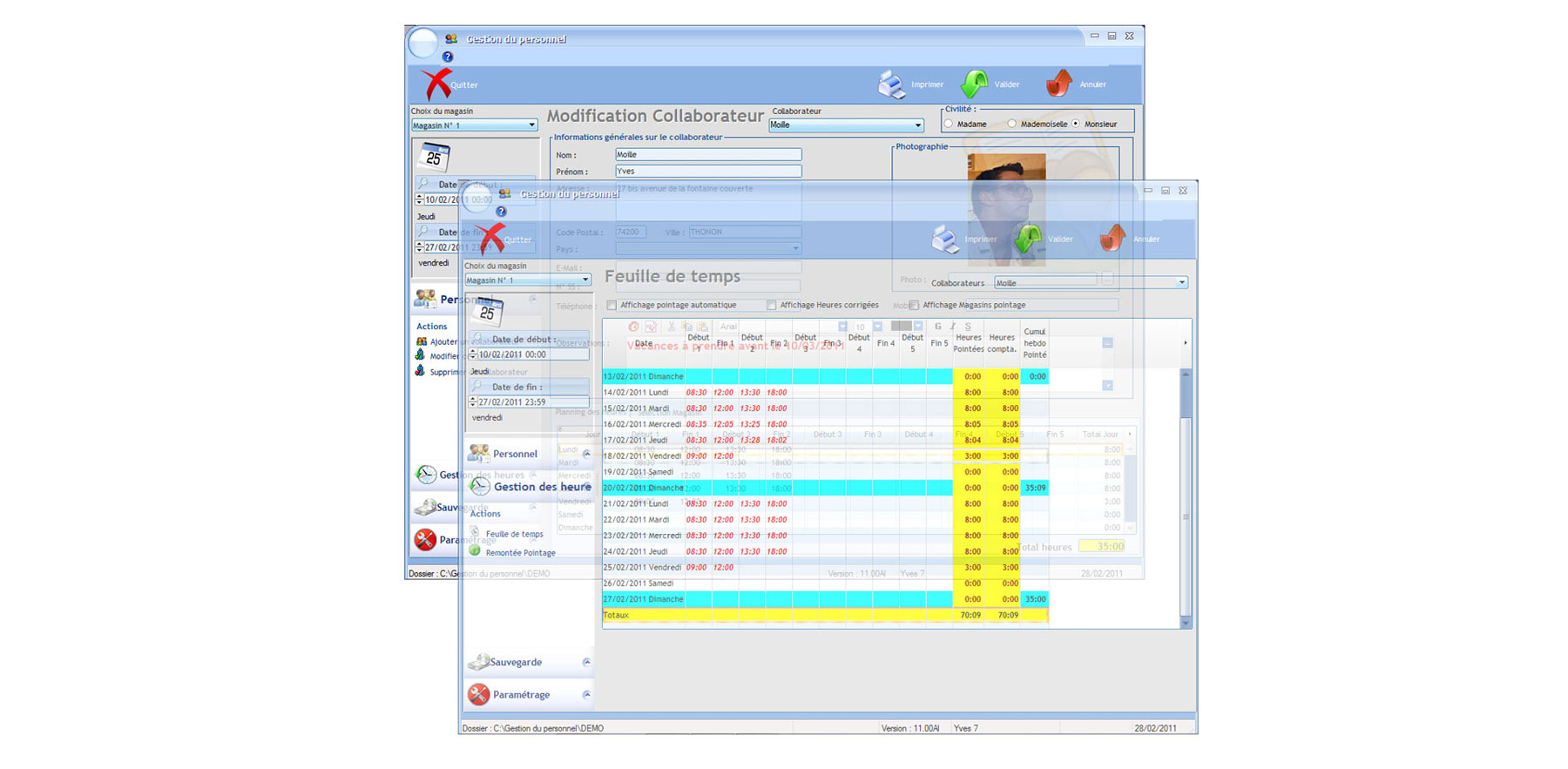Image resolution: width=1568 pixels, height=769 pixels.
Task: Open the Collaborateurs dropdown in the Feuille de temps window
Action: coord(1181,283)
